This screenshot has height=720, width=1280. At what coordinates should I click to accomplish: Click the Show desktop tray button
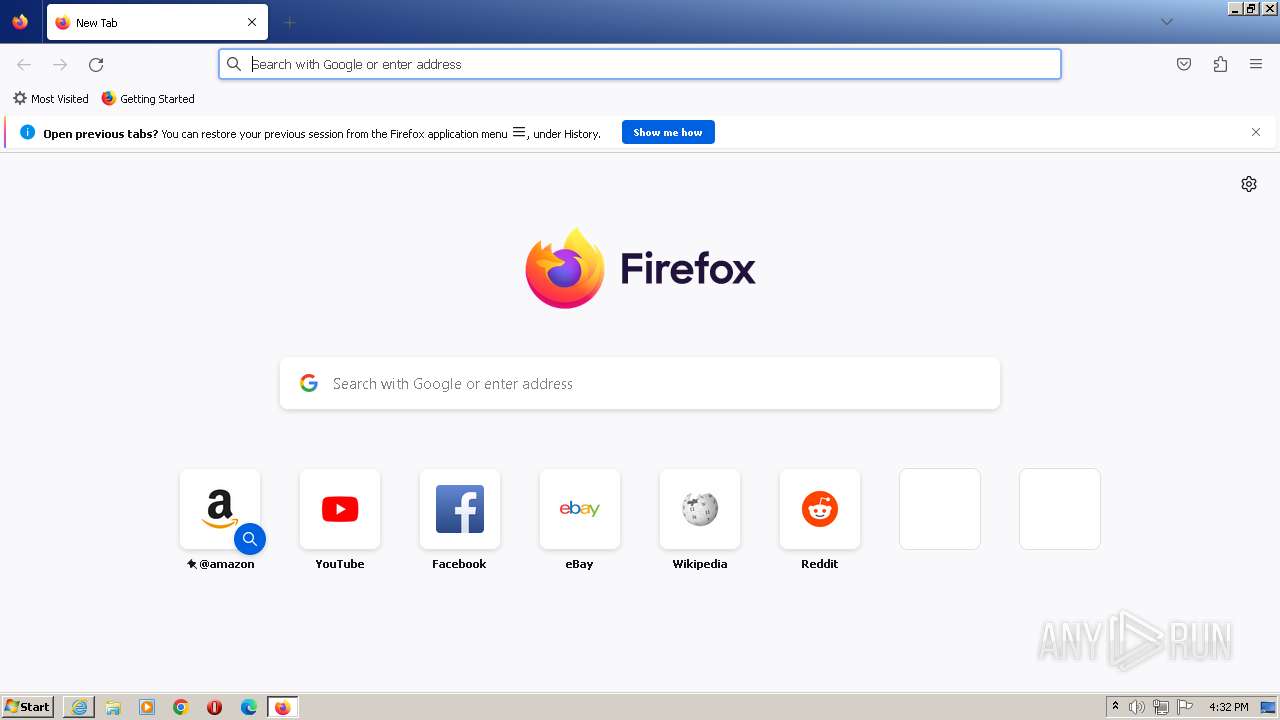tap(1268, 707)
